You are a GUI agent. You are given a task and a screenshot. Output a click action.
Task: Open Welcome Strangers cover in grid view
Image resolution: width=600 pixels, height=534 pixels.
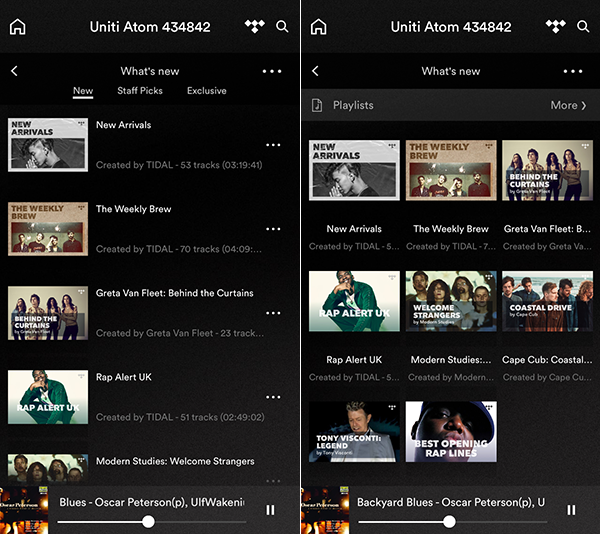451,301
